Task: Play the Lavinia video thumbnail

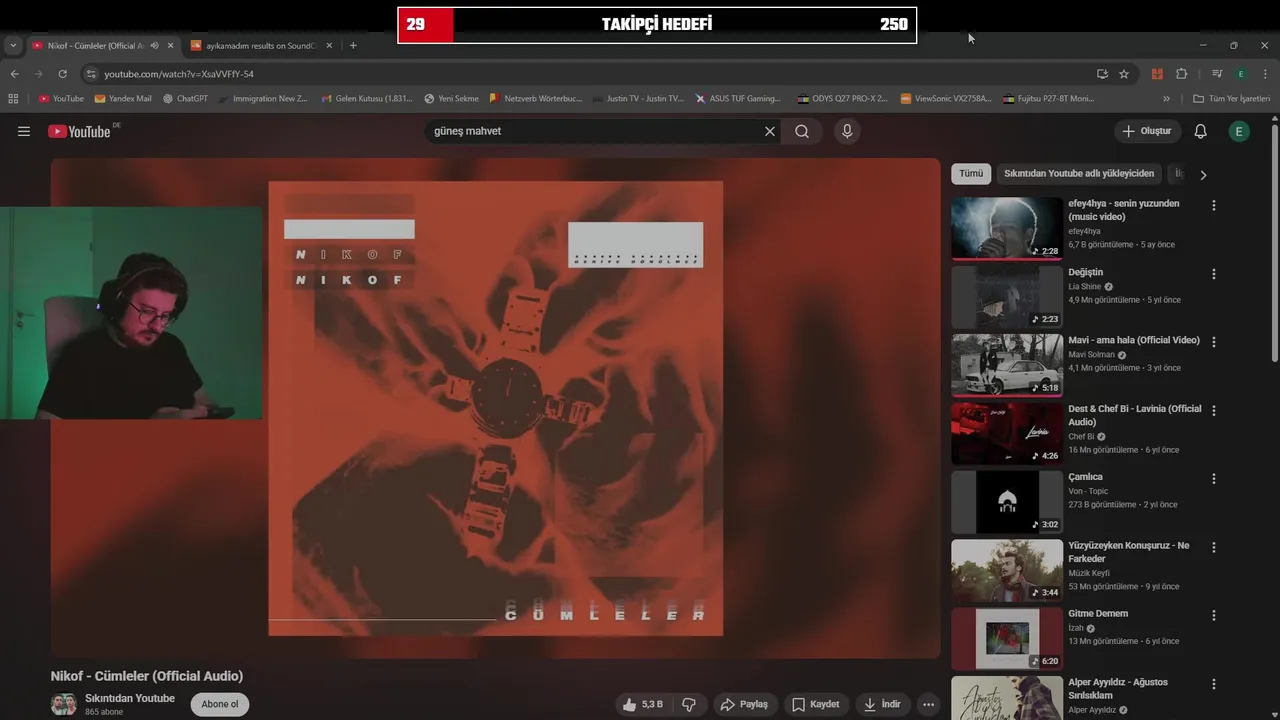Action: [1007, 434]
